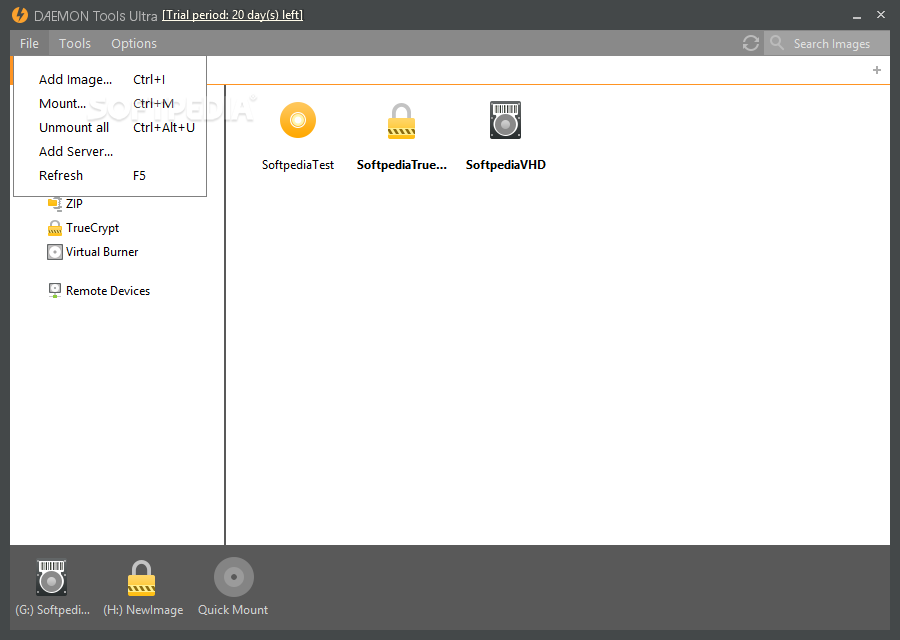This screenshot has height=640, width=900.
Task: Select TrueCrypt in the sidebar
Action: coord(92,228)
